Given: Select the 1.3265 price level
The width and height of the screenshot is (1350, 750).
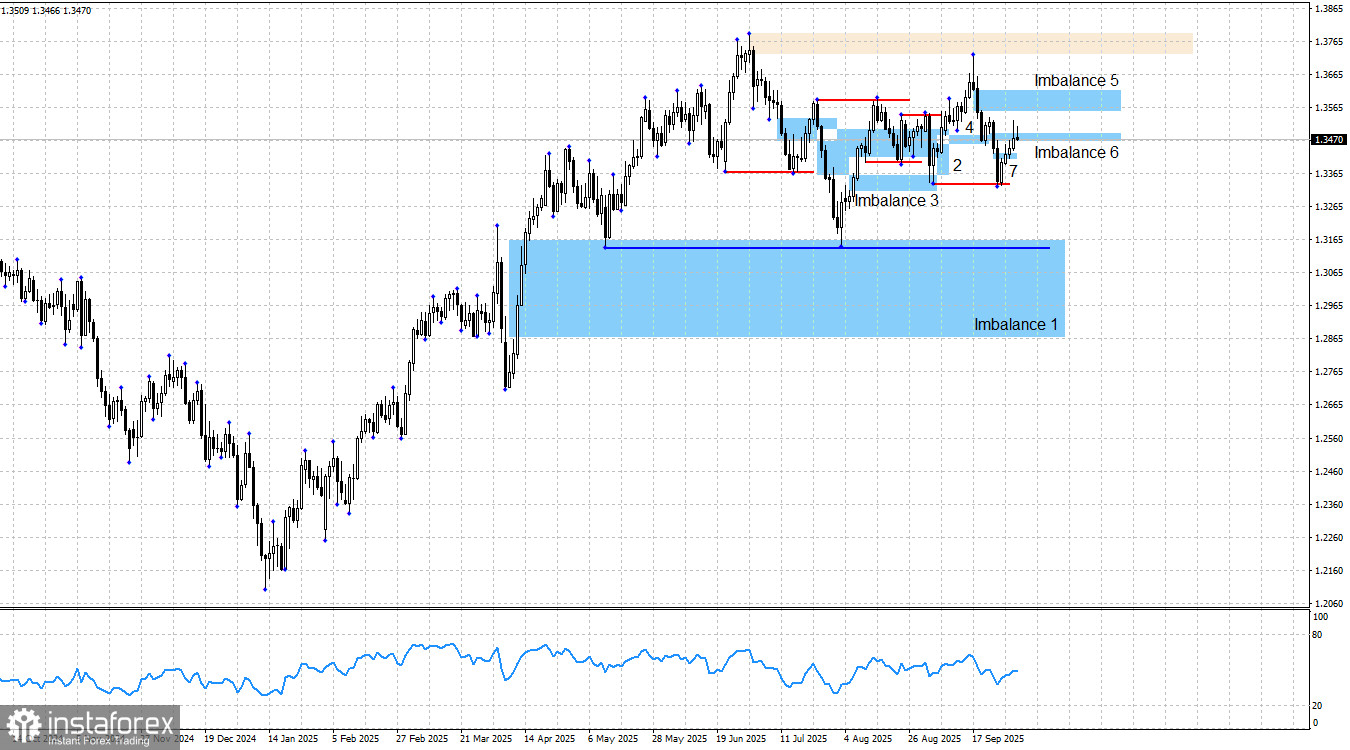Looking at the screenshot, I should point(1329,207).
